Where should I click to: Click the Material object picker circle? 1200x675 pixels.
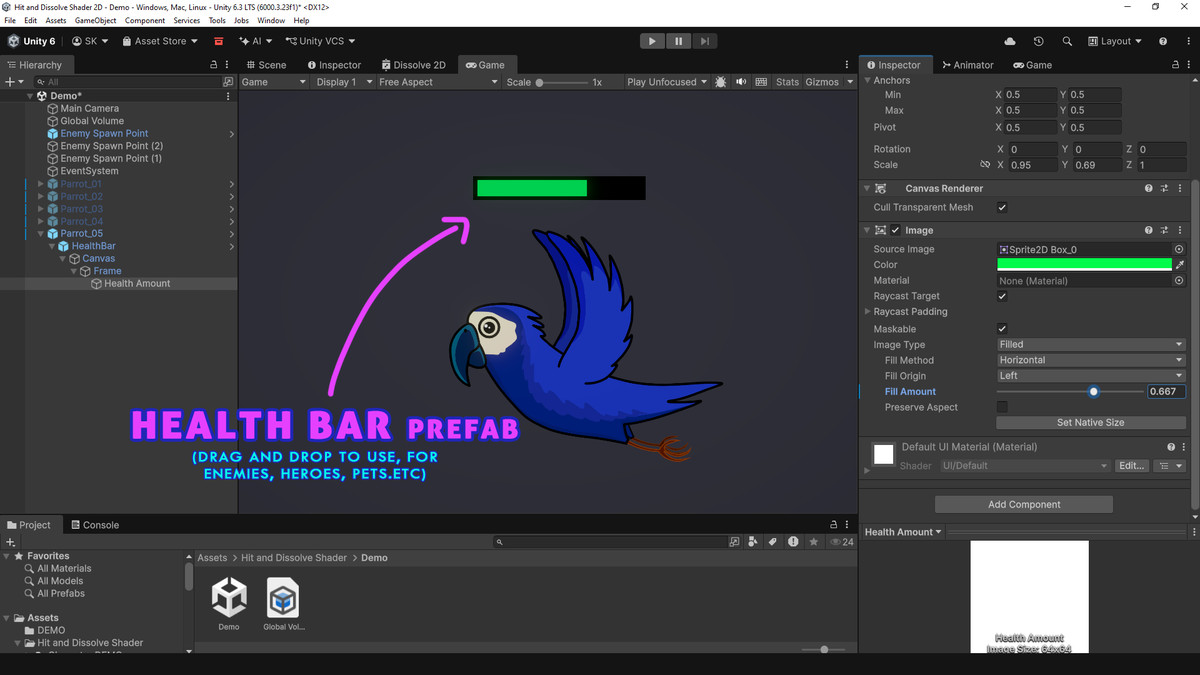pyautogui.click(x=1179, y=281)
